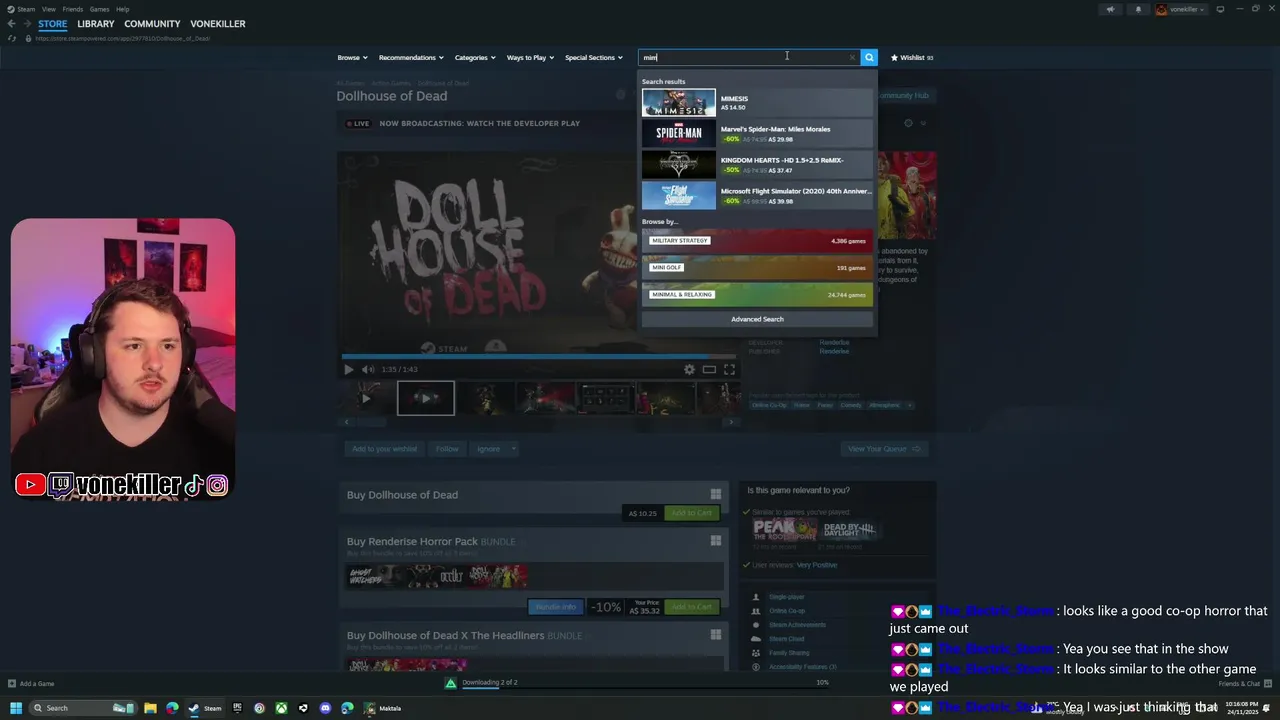Add Renderise Horror Pack bundle to cart

(691, 607)
